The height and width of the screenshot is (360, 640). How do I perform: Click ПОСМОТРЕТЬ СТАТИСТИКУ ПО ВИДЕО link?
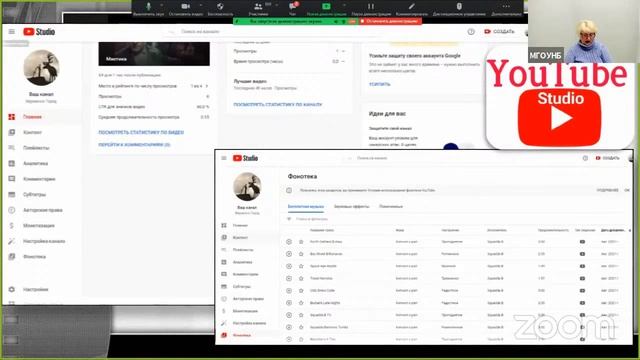(141, 132)
